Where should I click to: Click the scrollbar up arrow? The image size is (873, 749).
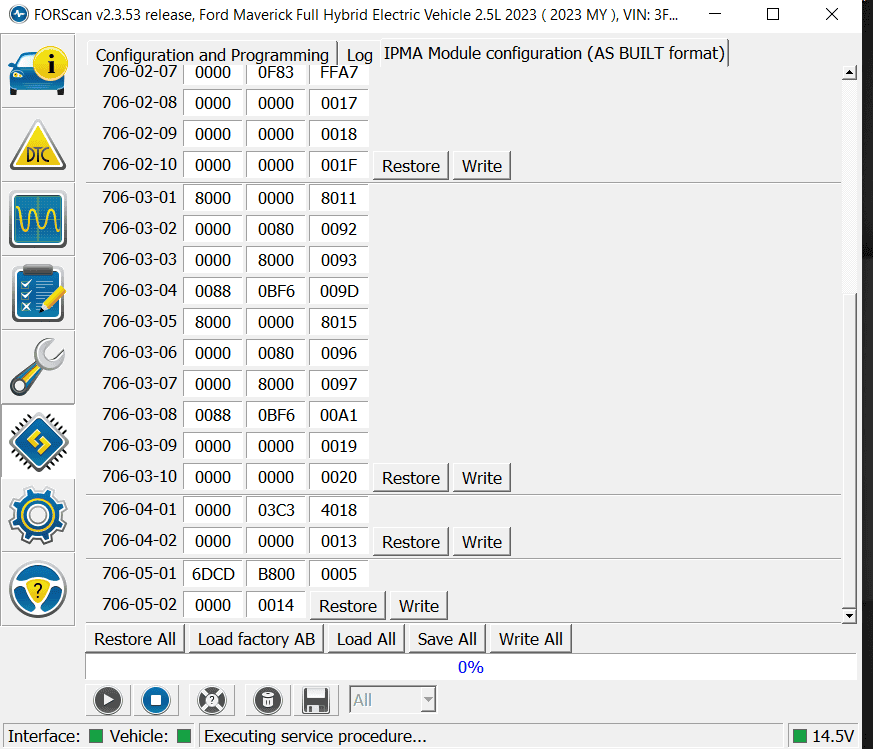[849, 72]
